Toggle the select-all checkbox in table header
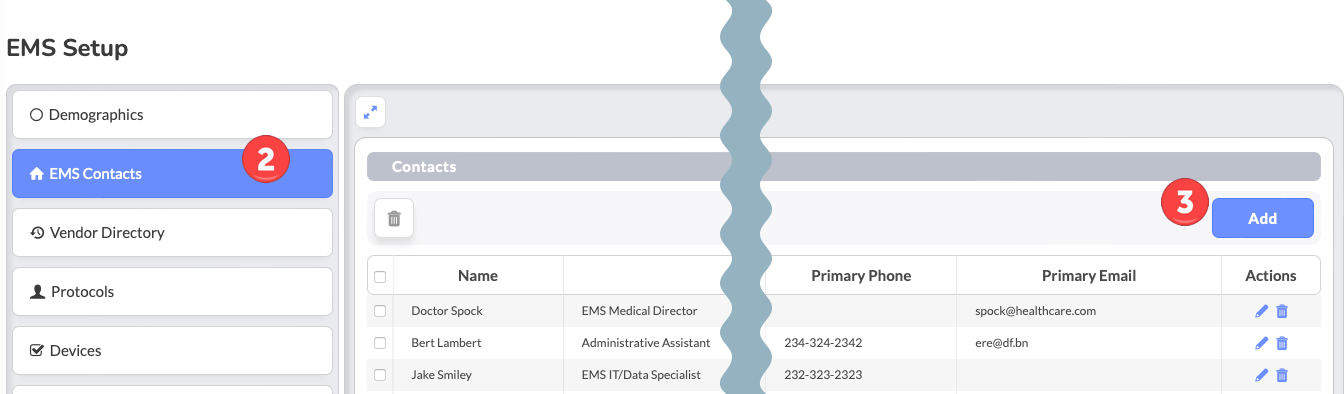The image size is (1344, 394). 380,276
